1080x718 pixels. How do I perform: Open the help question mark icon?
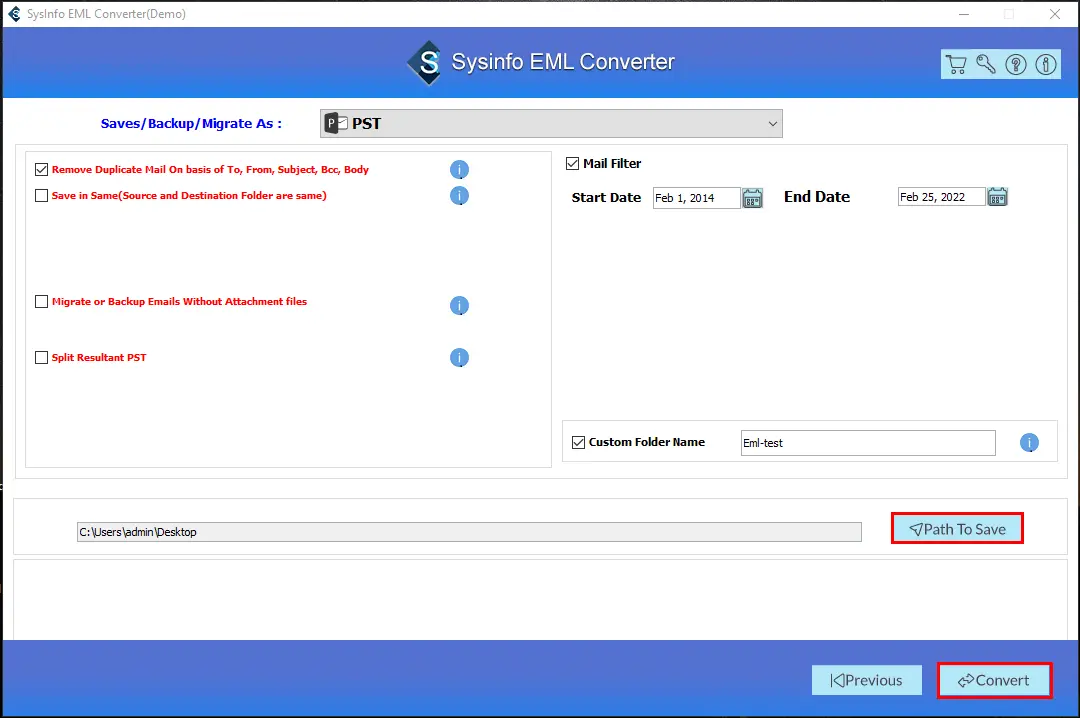(1016, 65)
